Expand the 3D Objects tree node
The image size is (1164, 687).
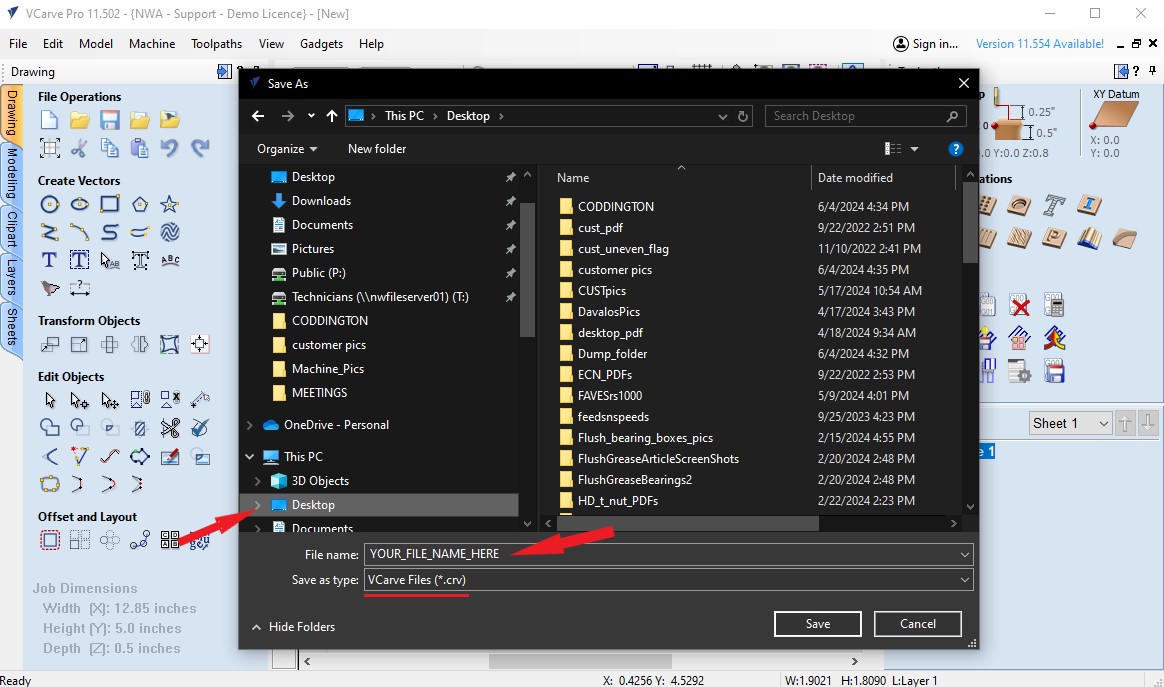click(258, 481)
